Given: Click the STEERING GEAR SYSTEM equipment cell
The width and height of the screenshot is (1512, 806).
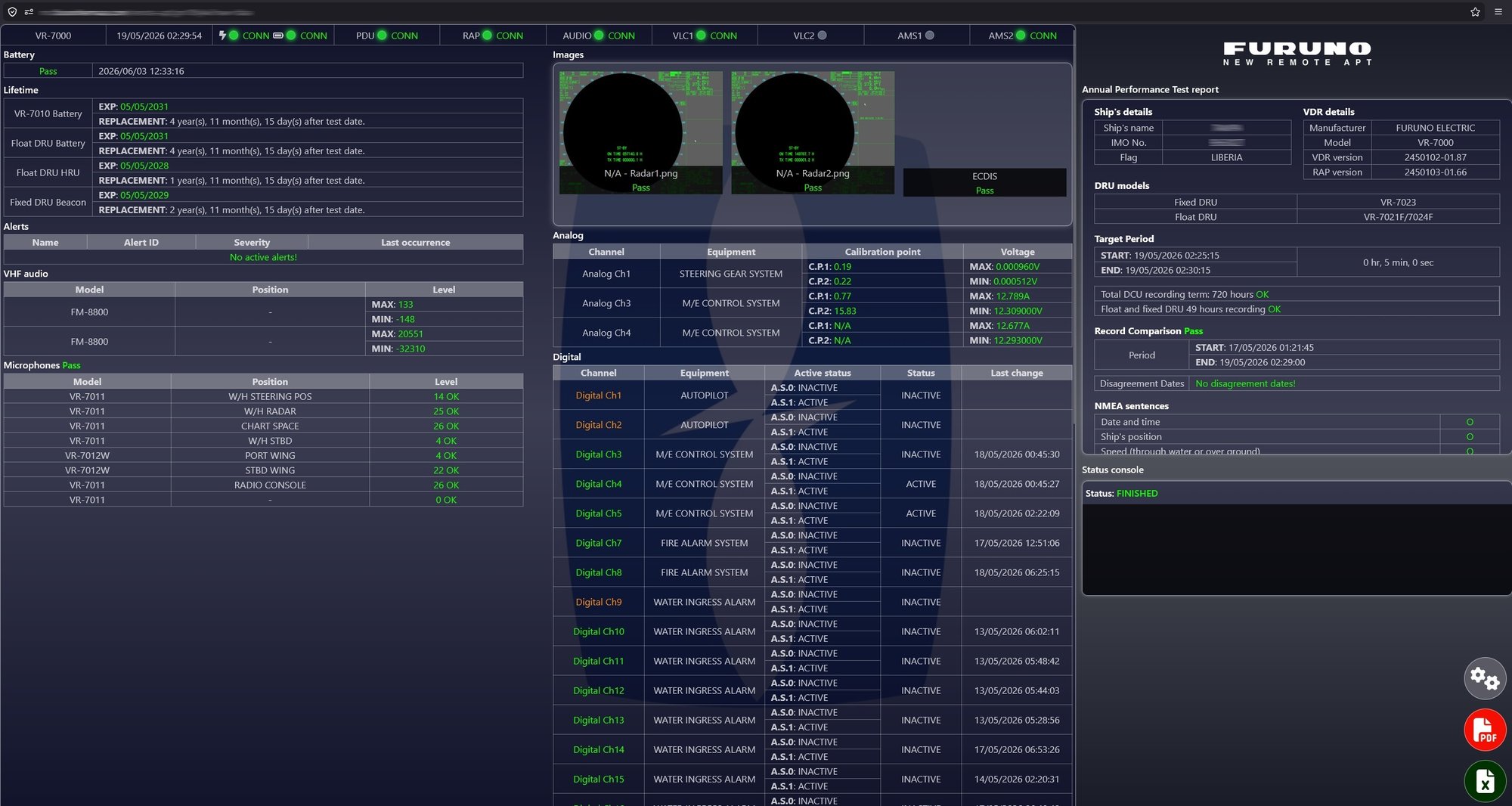Looking at the screenshot, I should click(731, 274).
